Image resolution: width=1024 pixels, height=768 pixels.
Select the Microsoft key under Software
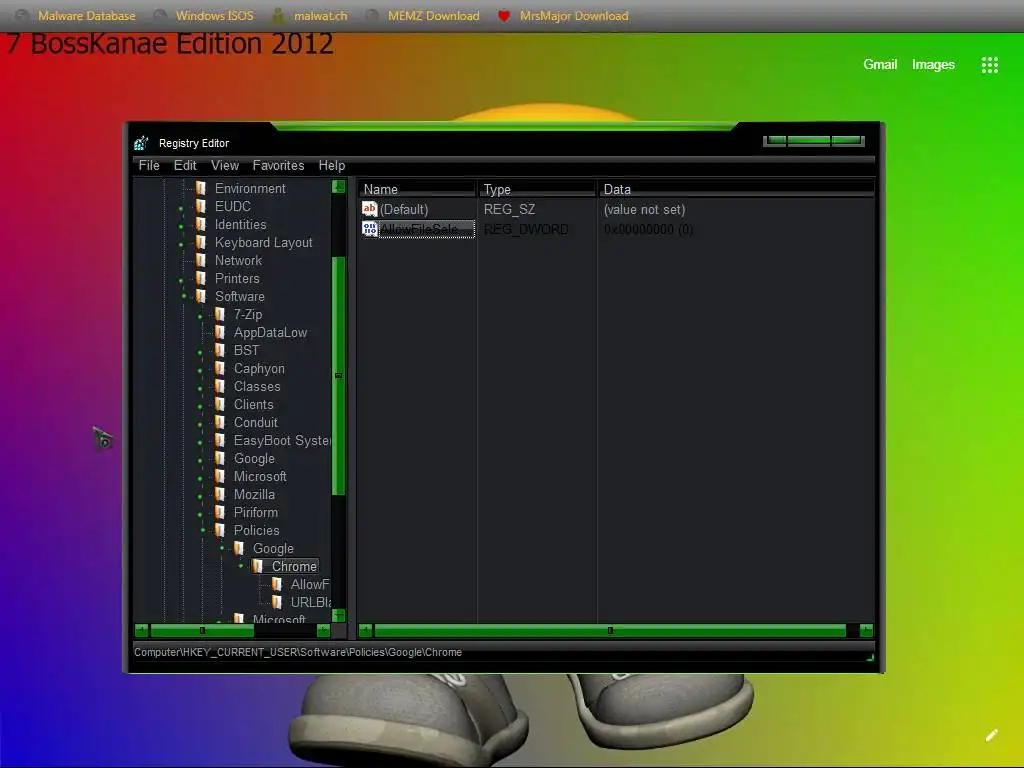click(260, 477)
